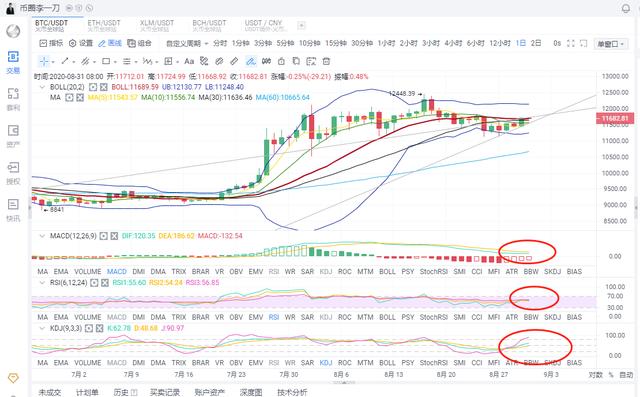Viewport: 640px width, 397px height.
Task: Open MA indicator settings toggle
Action: click(x=69, y=98)
